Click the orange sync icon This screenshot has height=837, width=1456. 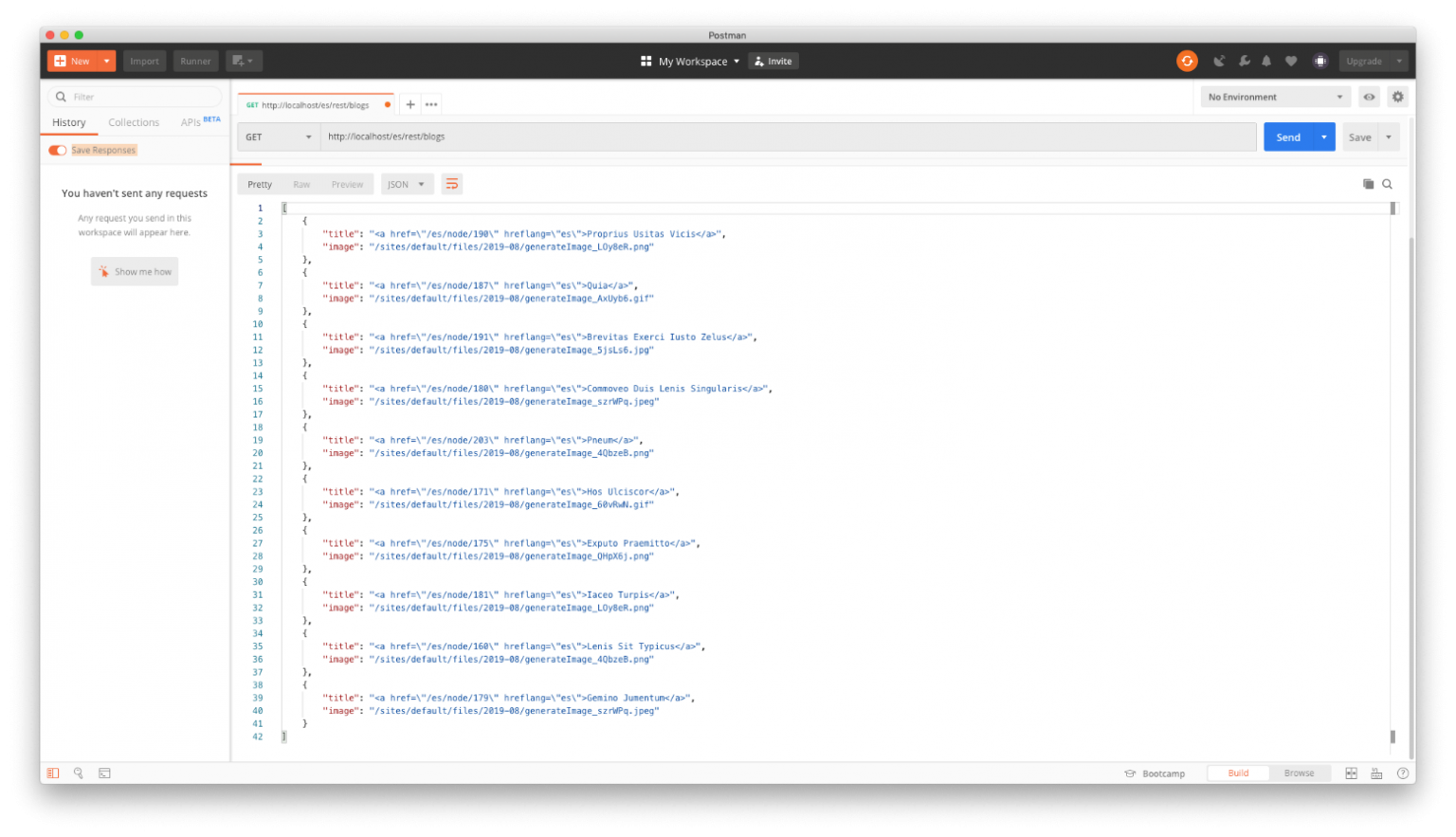(x=1187, y=62)
